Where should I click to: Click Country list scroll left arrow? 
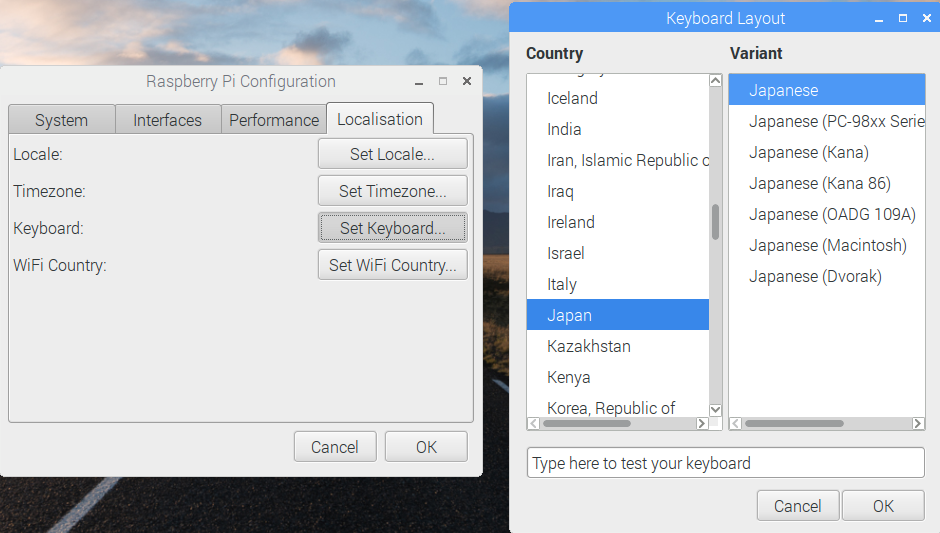[533, 423]
